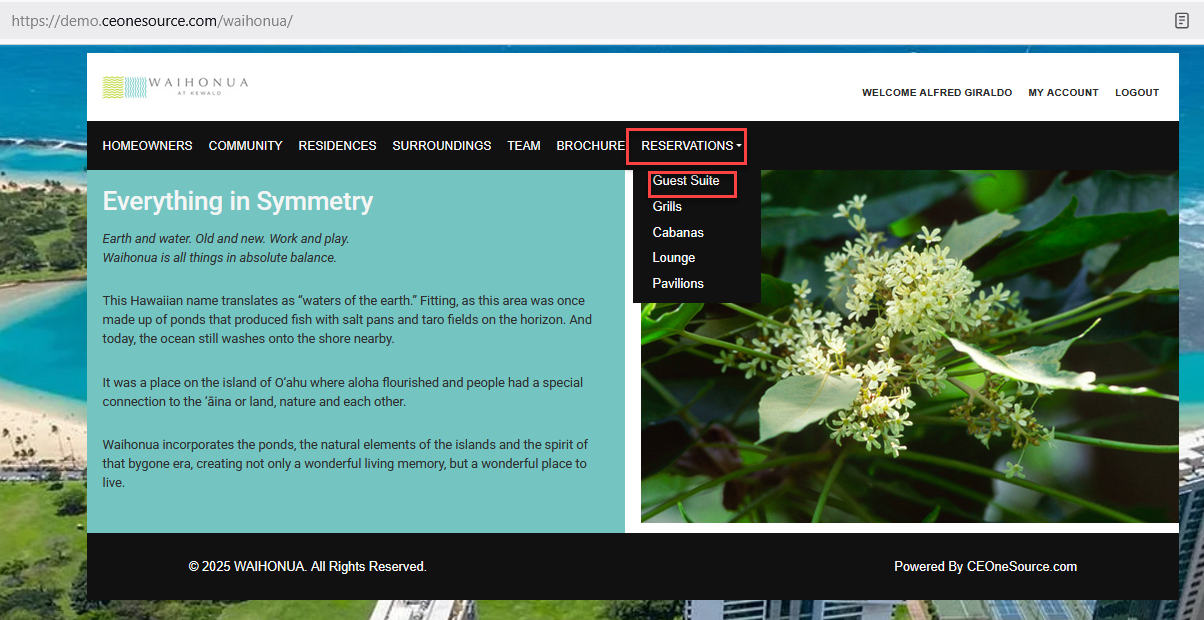Screen dimensions: 1204x620
Task: Click Welcome Alfred Giraldo text
Action: tap(936, 93)
